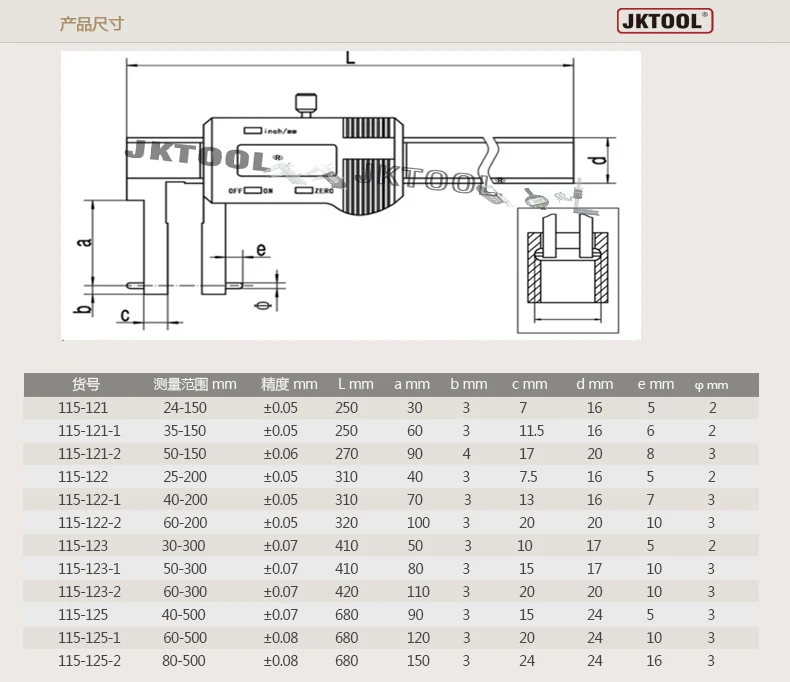This screenshot has height=682, width=790.
Task: Click the 24-150 measuring range cell
Action: coord(185,407)
